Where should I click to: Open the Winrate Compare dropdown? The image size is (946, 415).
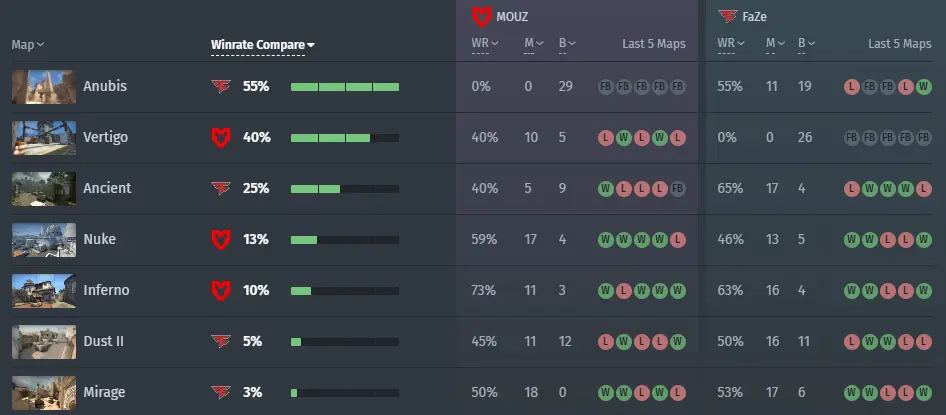[x=262, y=45]
